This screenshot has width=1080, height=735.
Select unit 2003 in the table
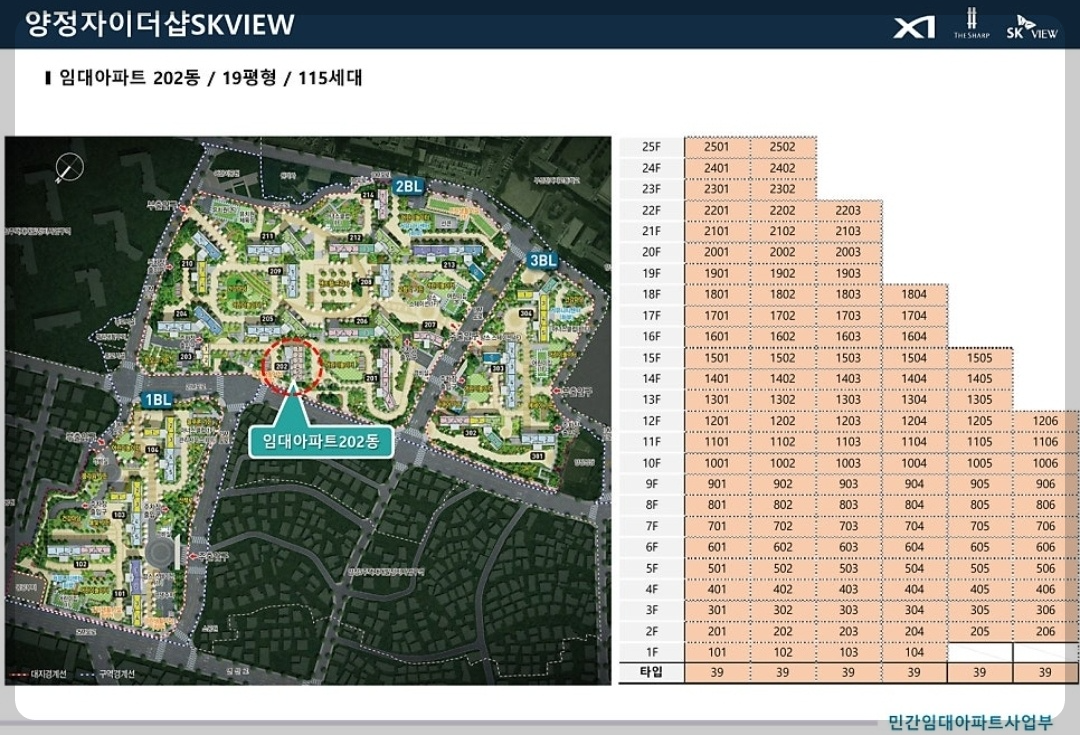[849, 252]
